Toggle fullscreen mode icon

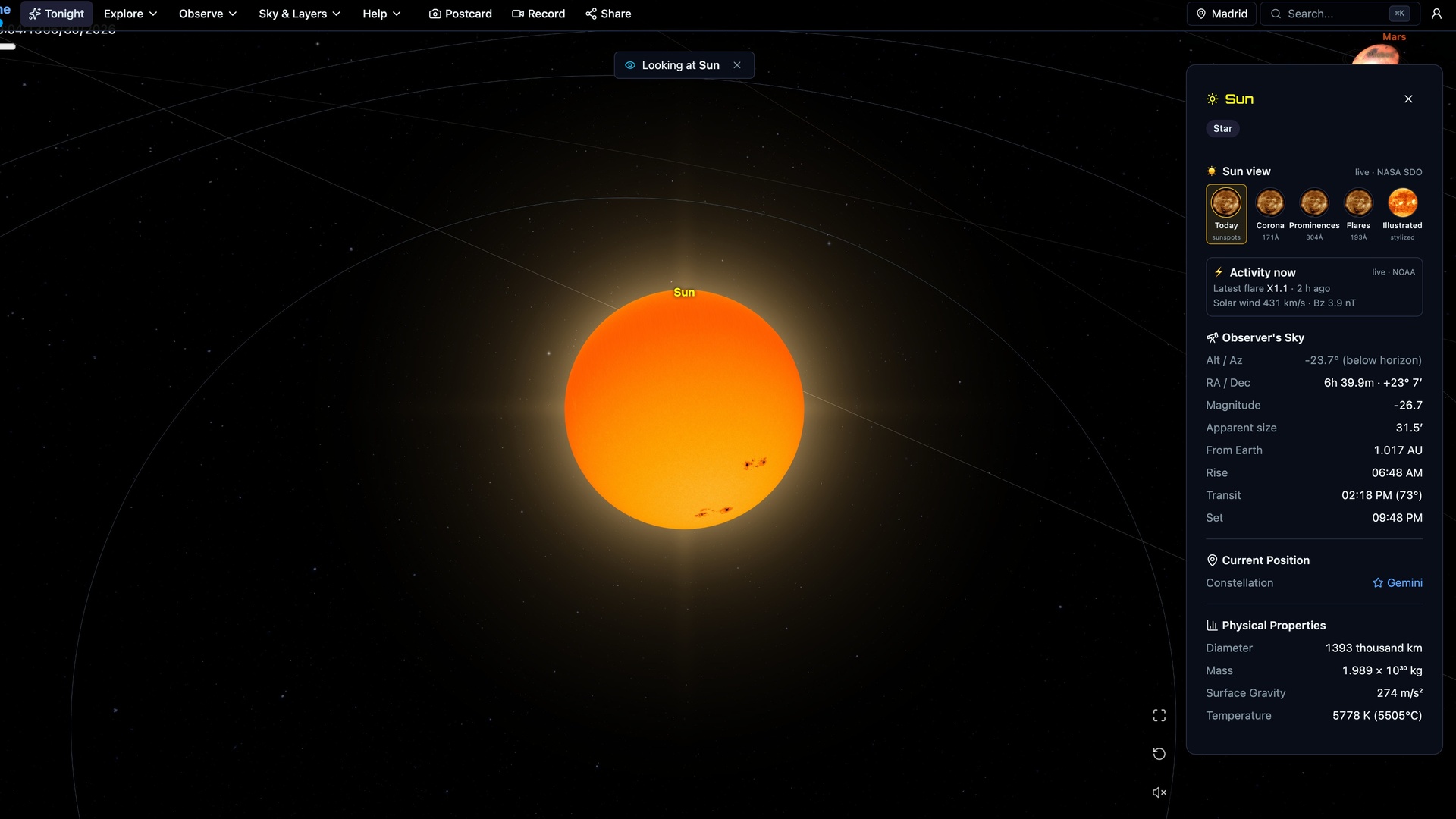[x=1159, y=716]
